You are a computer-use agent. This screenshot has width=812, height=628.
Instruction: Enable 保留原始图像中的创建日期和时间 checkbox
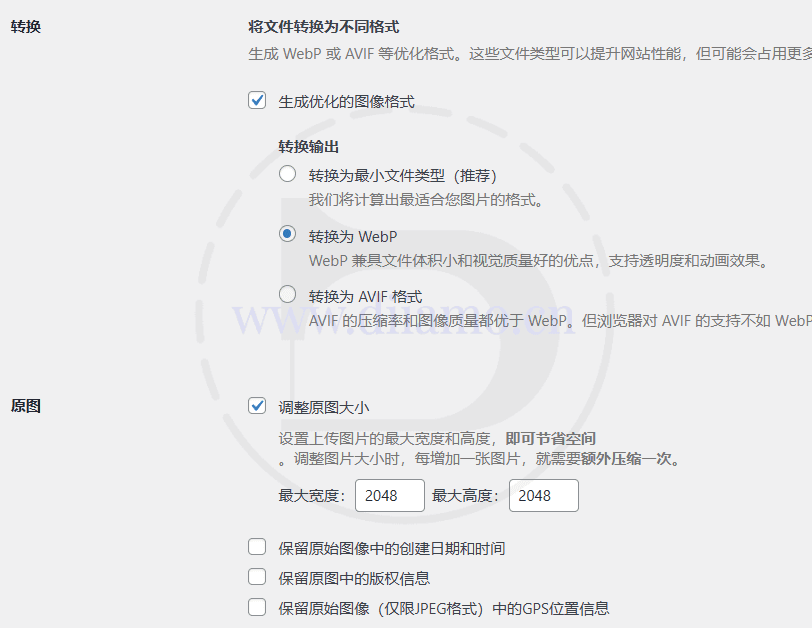(257, 547)
